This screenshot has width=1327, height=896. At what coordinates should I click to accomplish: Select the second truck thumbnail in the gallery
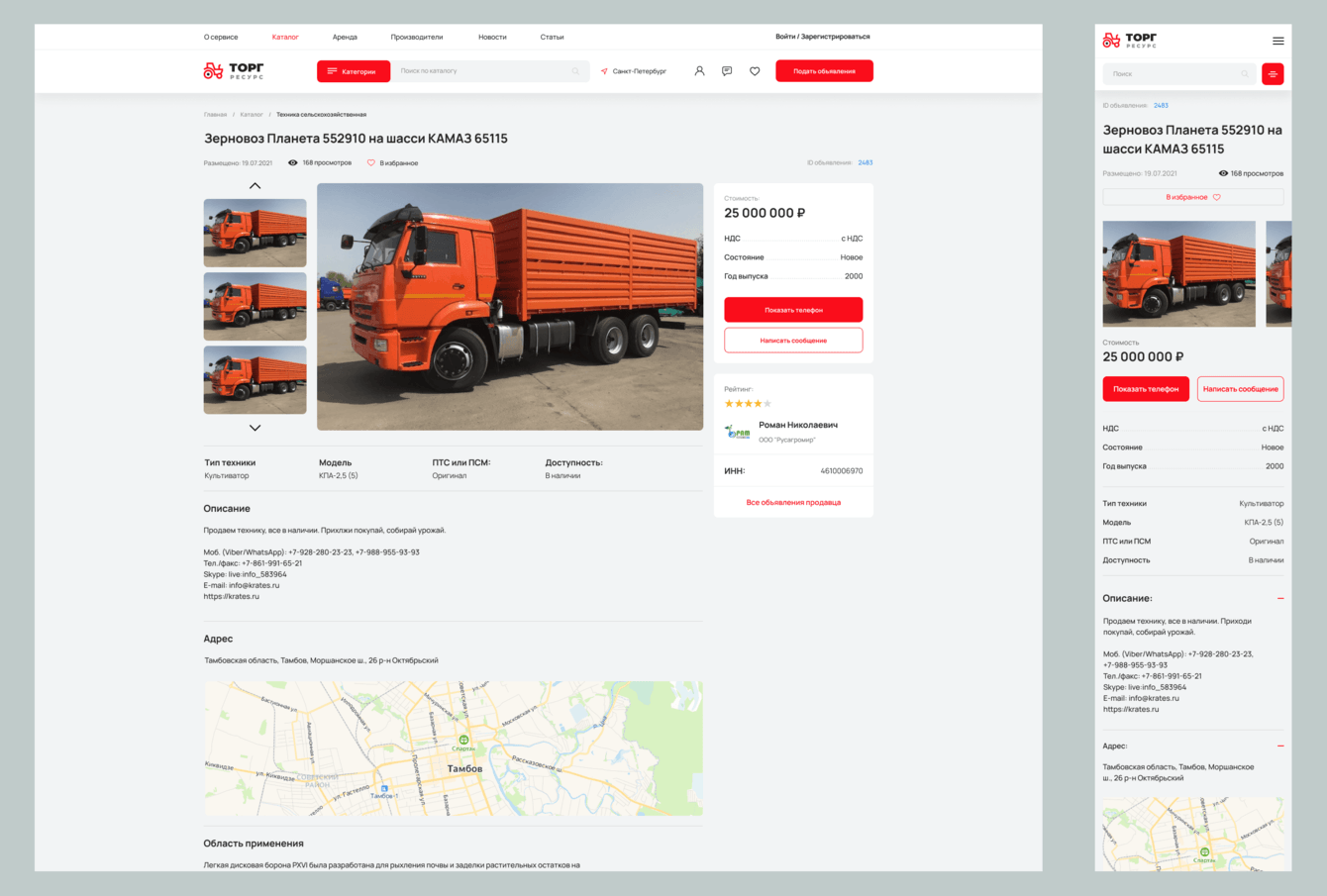pos(255,306)
